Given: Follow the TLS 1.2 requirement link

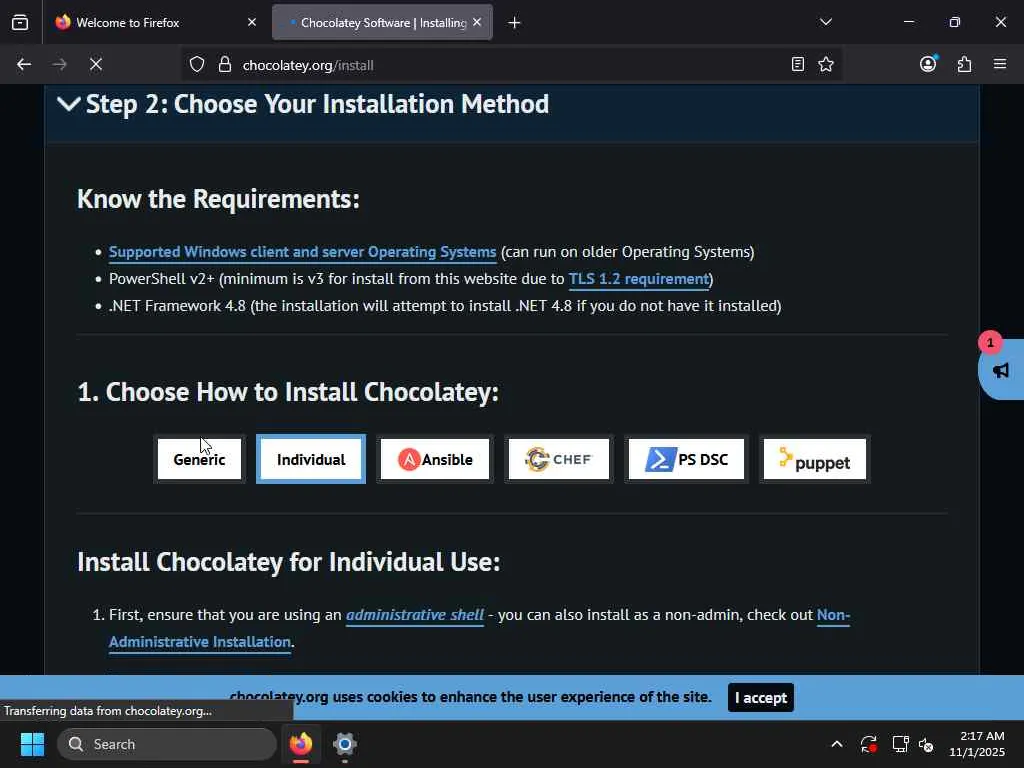Looking at the screenshot, I should click(639, 279).
